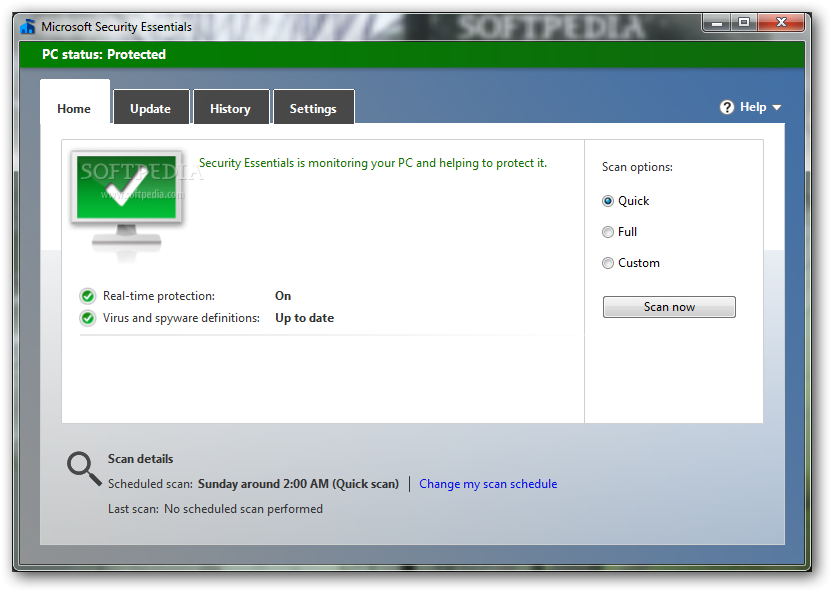Return to the Home tab
The height and width of the screenshot is (592, 832).
pos(74,108)
